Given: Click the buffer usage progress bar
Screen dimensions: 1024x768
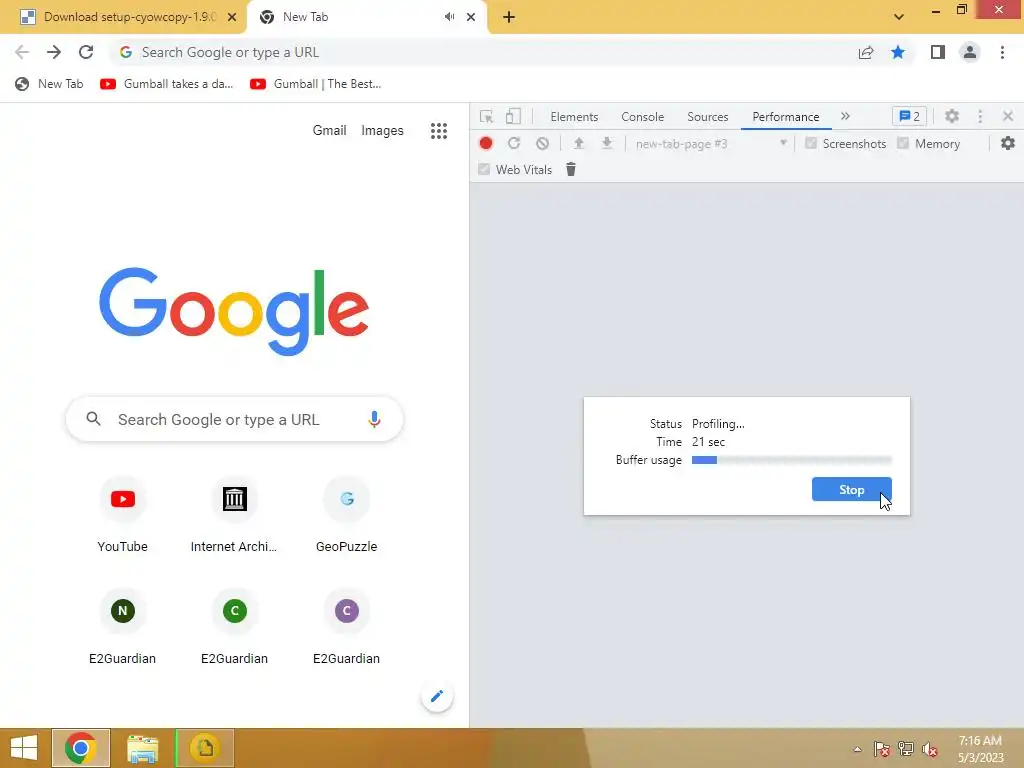Looking at the screenshot, I should [x=792, y=460].
